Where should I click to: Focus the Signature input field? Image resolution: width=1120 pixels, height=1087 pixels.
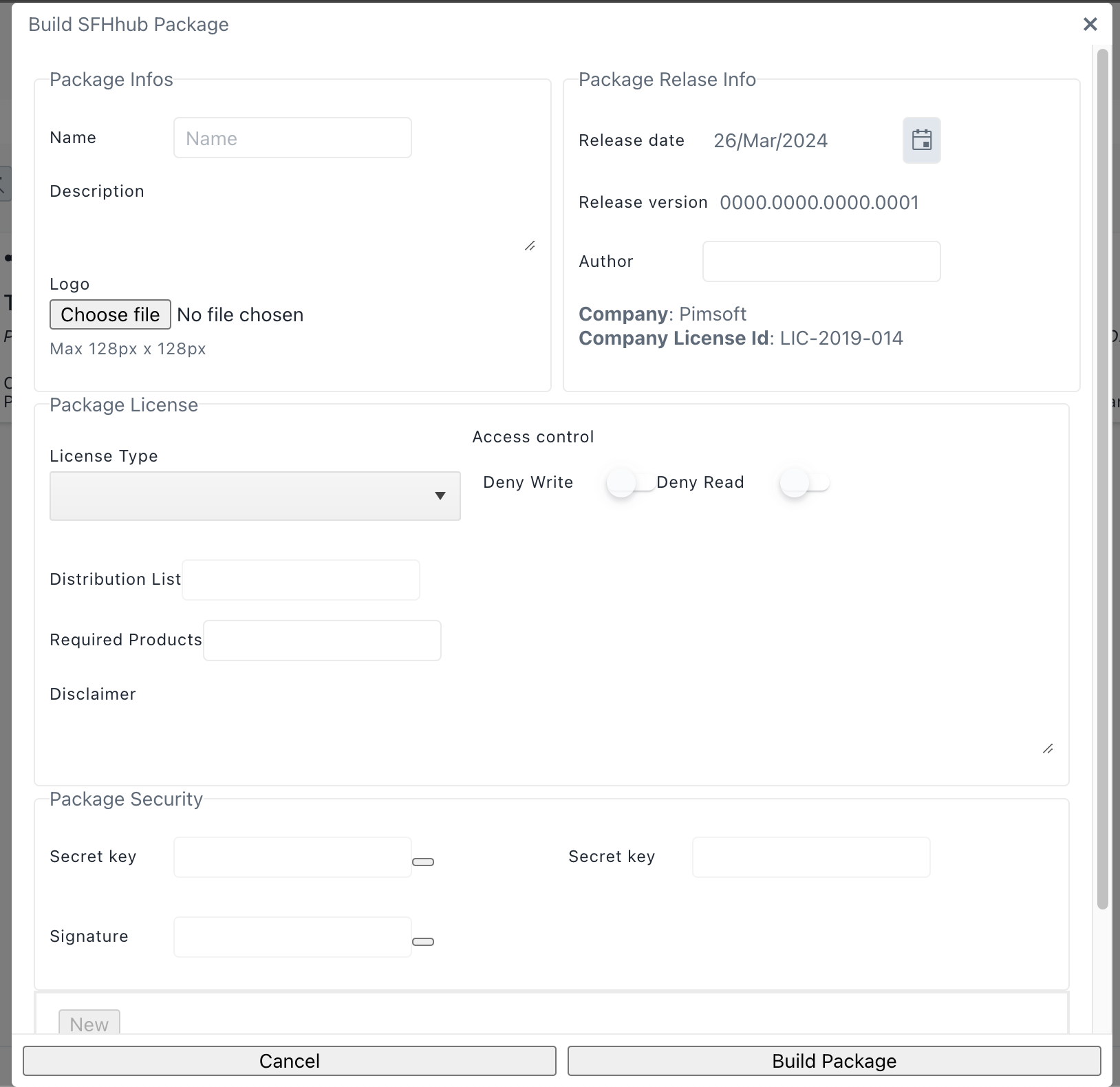tap(292, 937)
